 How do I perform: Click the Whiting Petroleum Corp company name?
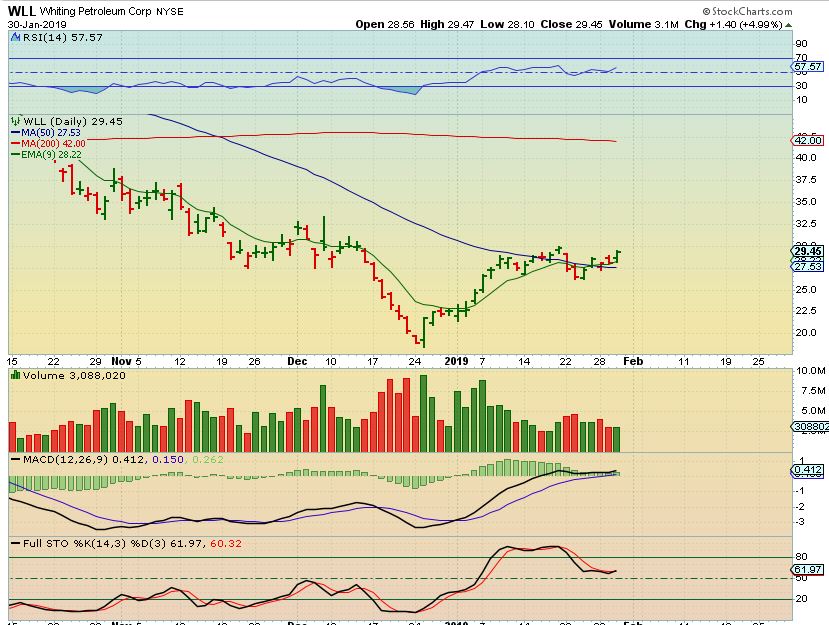coord(96,11)
